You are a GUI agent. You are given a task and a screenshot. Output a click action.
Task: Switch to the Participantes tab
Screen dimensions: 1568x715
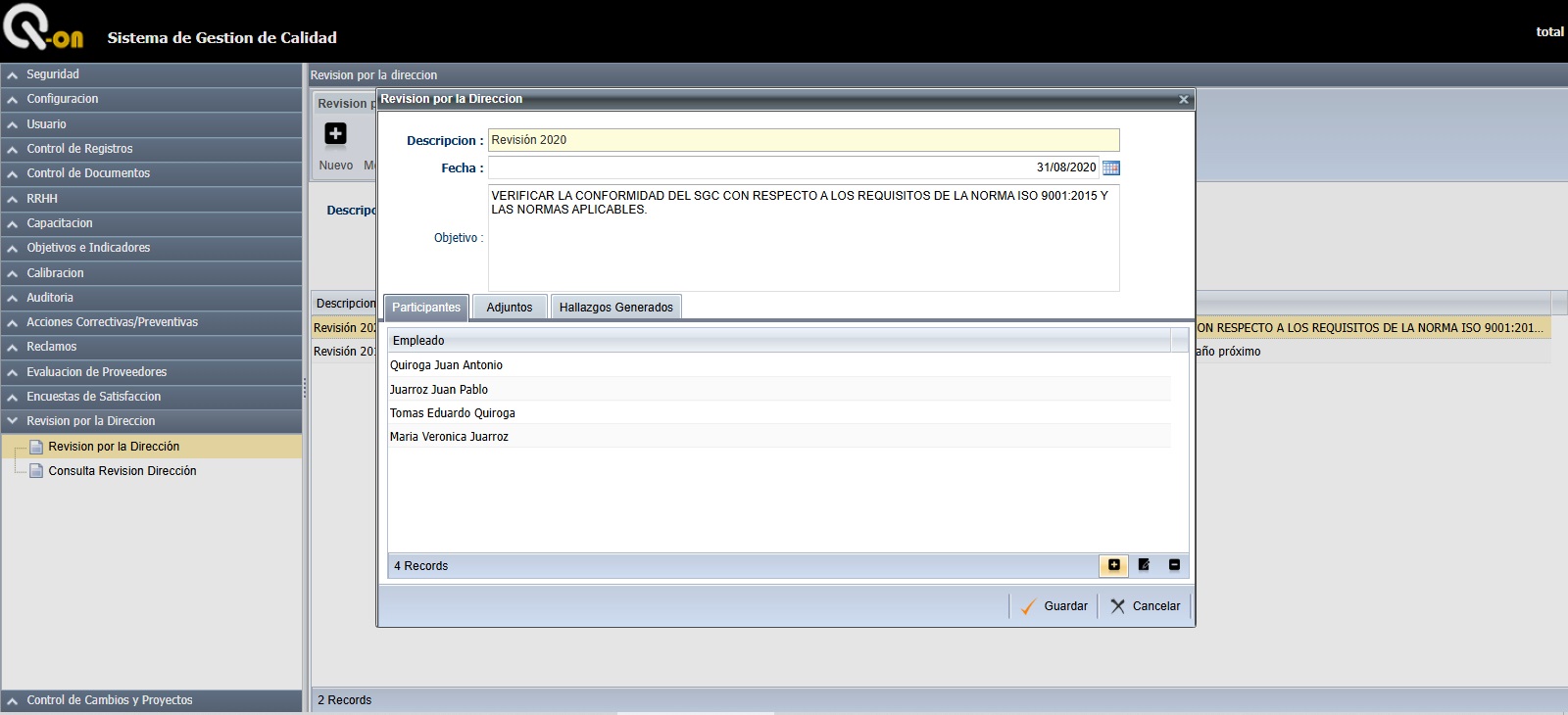coord(426,308)
